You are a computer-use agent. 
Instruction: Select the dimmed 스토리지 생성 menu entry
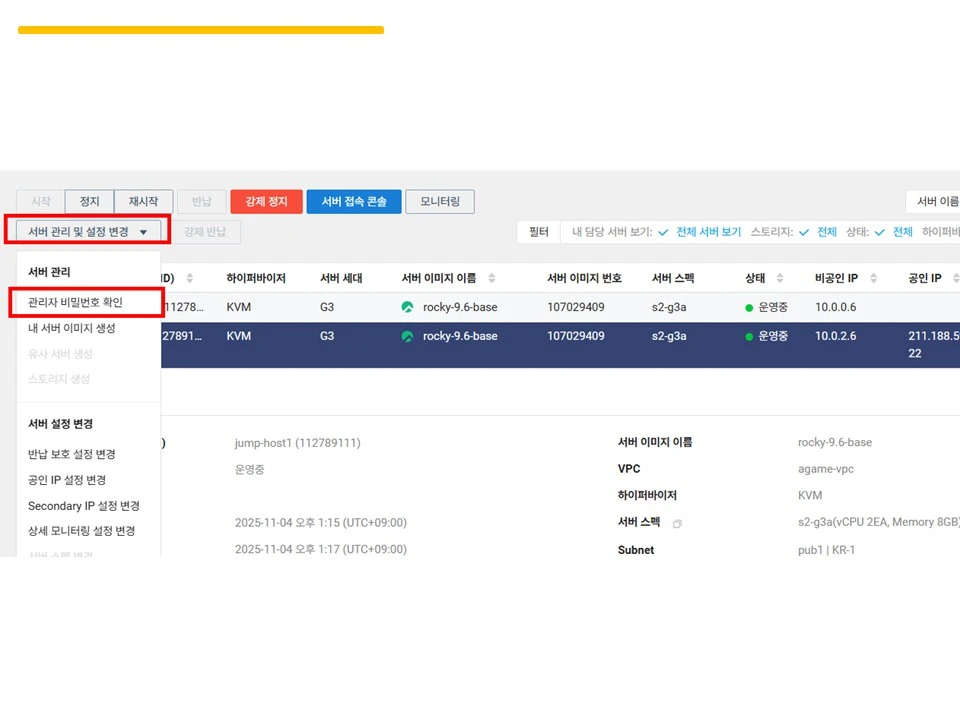(x=59, y=379)
